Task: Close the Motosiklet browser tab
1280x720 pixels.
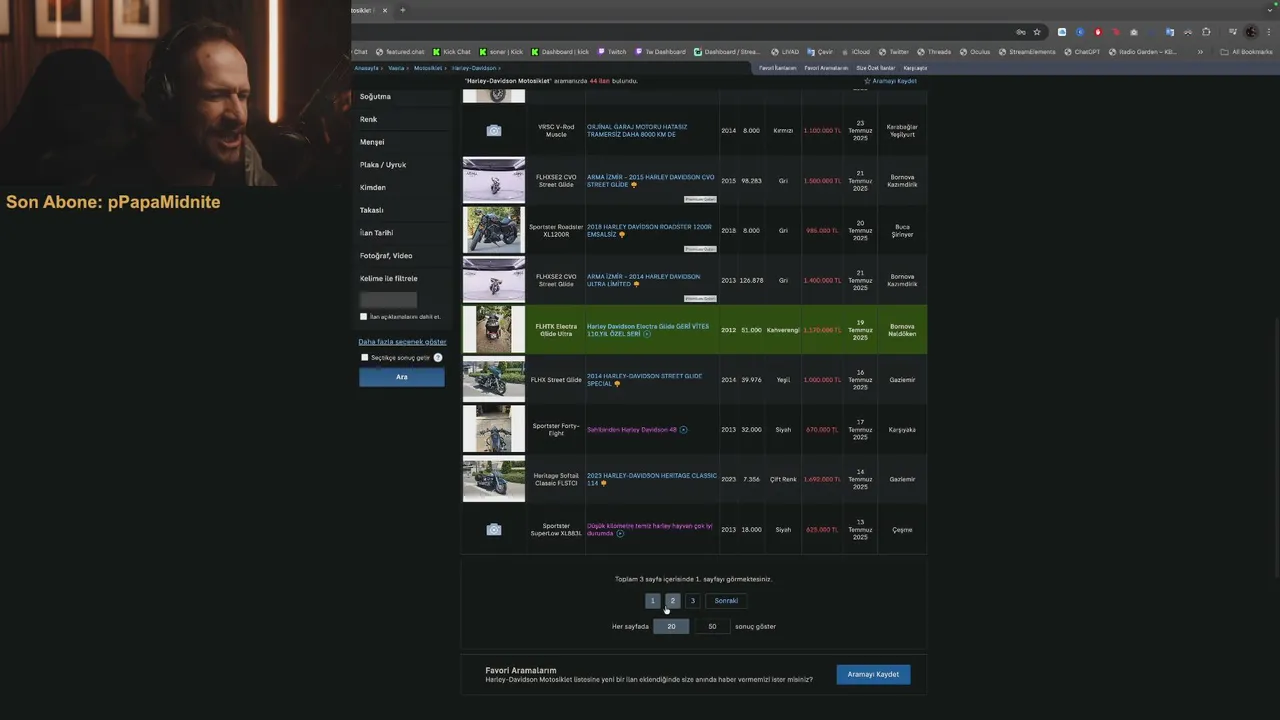Action: [384, 10]
